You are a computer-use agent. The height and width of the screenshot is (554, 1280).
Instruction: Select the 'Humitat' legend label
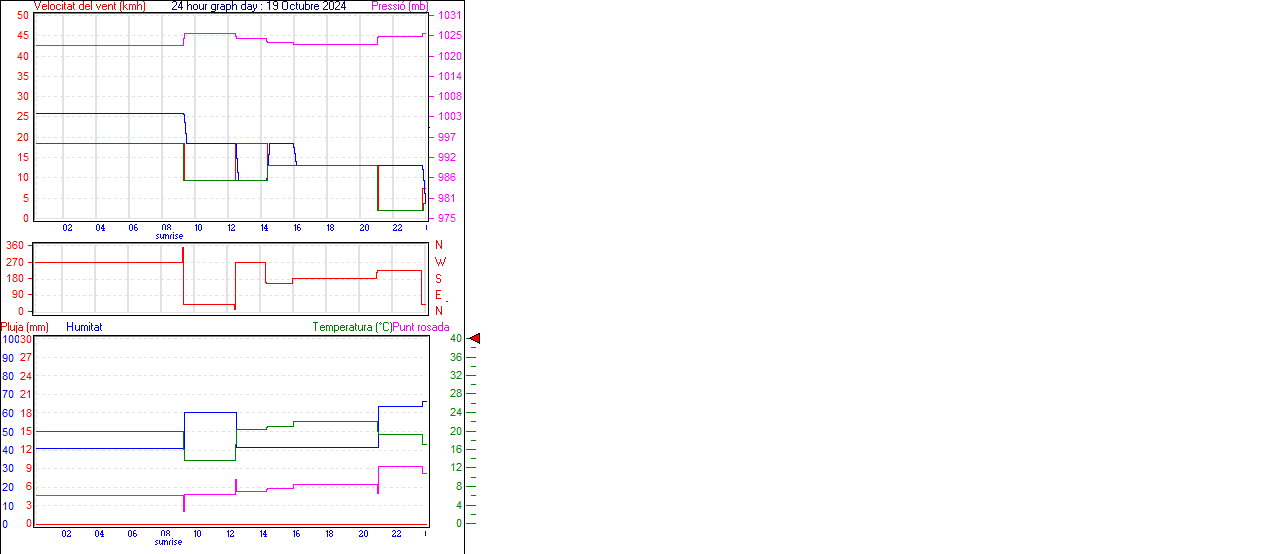(x=84, y=327)
